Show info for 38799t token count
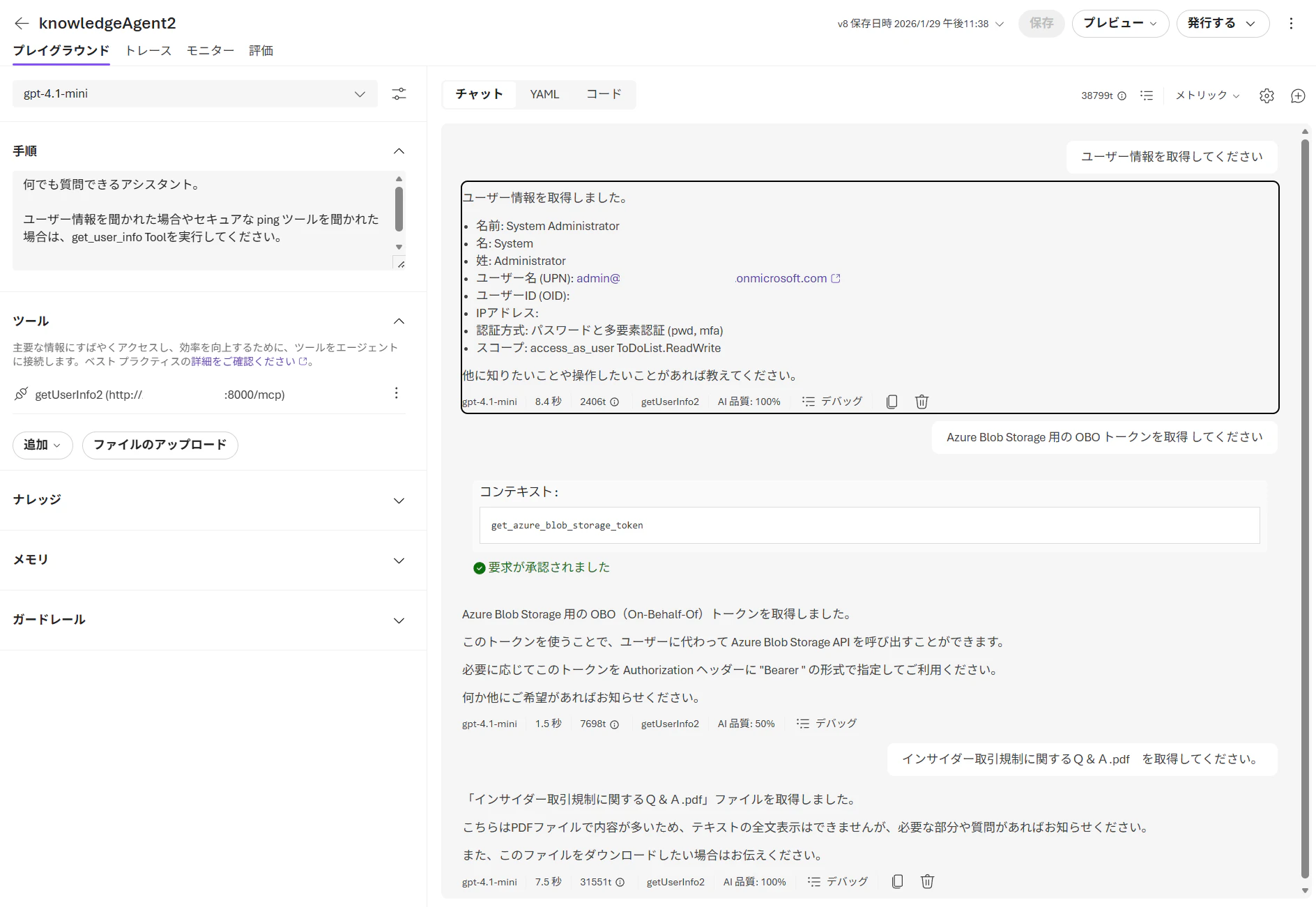 click(x=1122, y=96)
